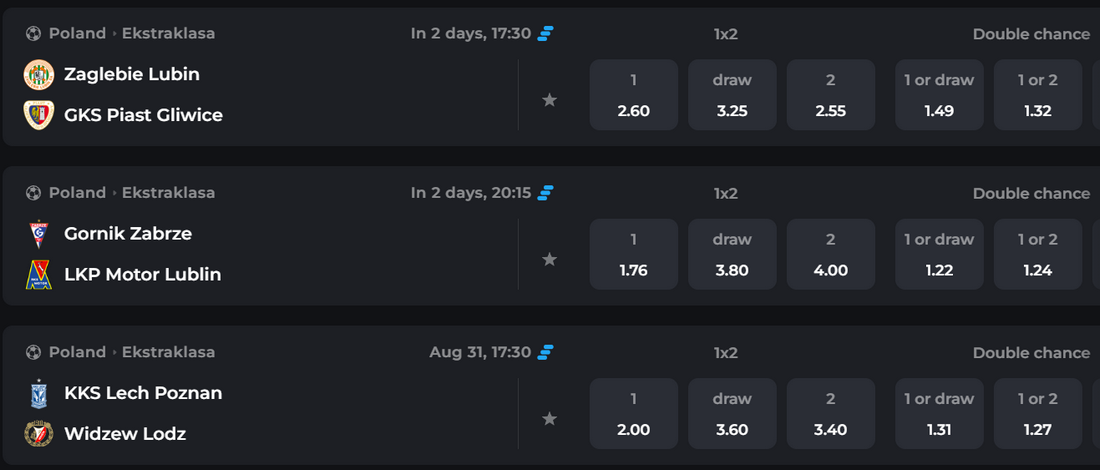Click the Zaglebie Lubin club crest
The image size is (1100, 470).
[39, 74]
